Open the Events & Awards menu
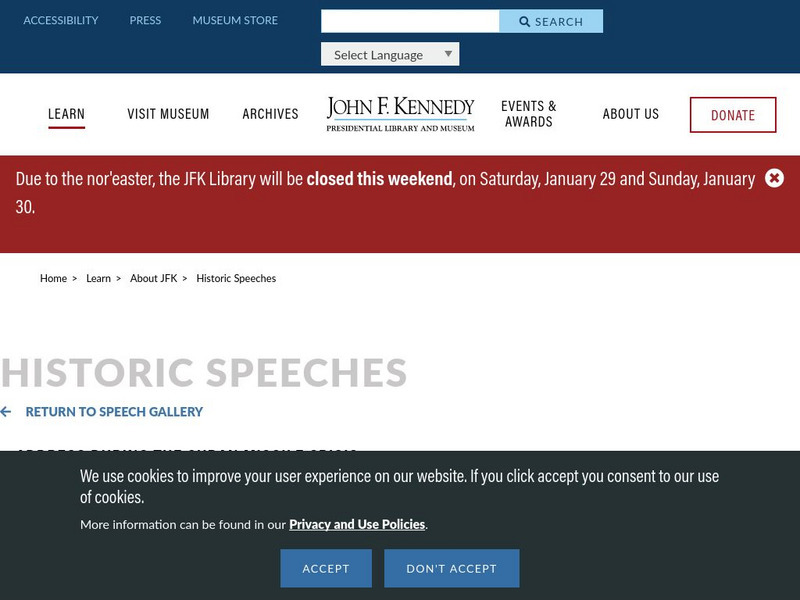800x600 pixels. coord(529,114)
